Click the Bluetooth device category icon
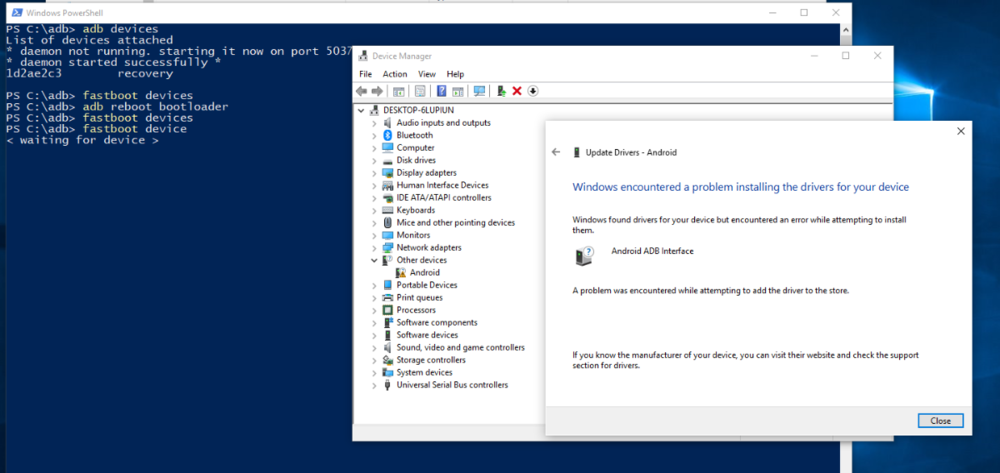 click(x=387, y=135)
